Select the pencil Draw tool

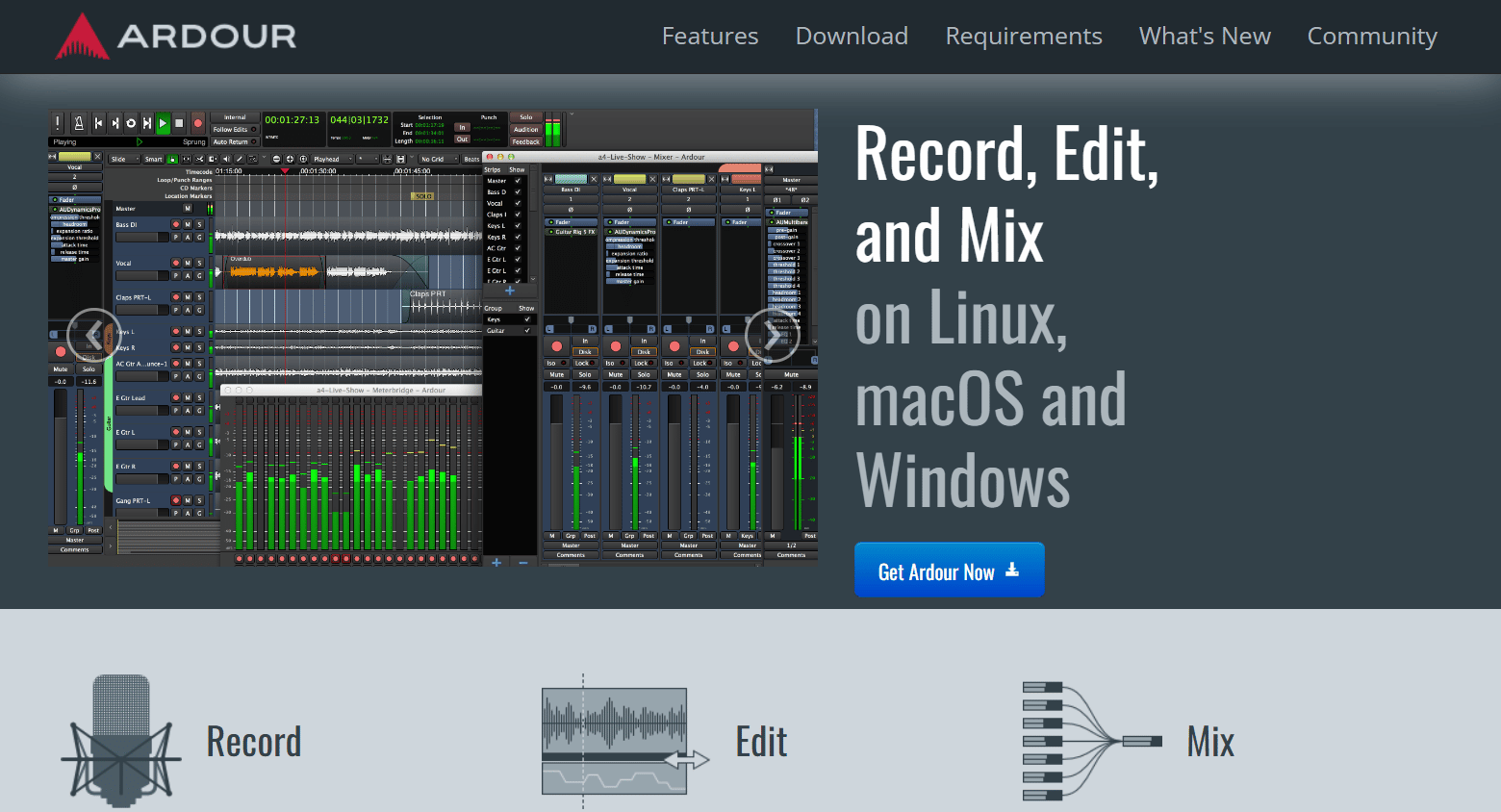coord(240,159)
